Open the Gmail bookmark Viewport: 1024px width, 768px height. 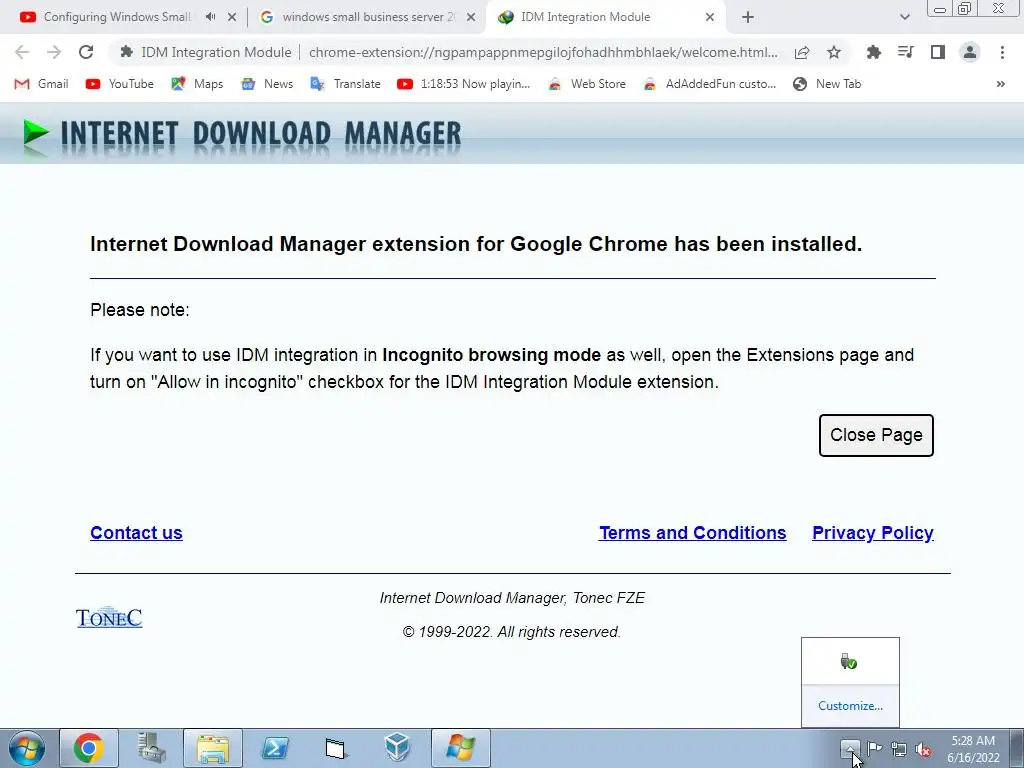(42, 84)
